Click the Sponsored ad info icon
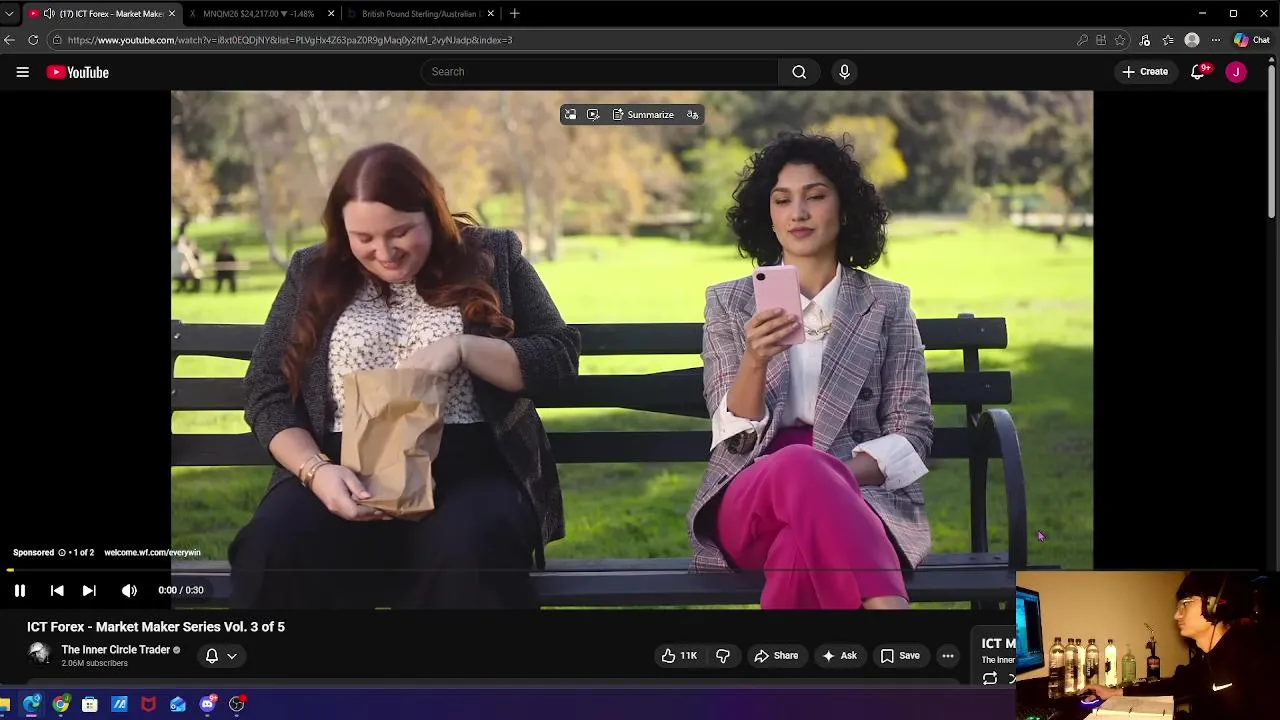This screenshot has width=1280, height=720. (x=62, y=553)
